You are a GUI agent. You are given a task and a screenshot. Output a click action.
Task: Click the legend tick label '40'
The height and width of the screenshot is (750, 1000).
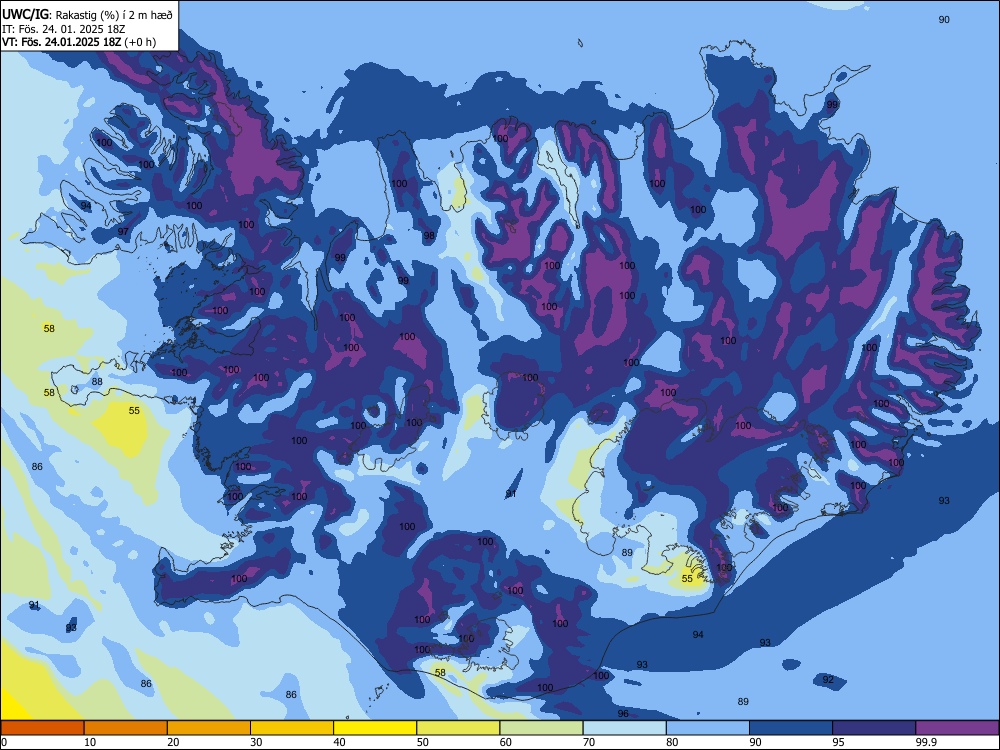(339, 742)
